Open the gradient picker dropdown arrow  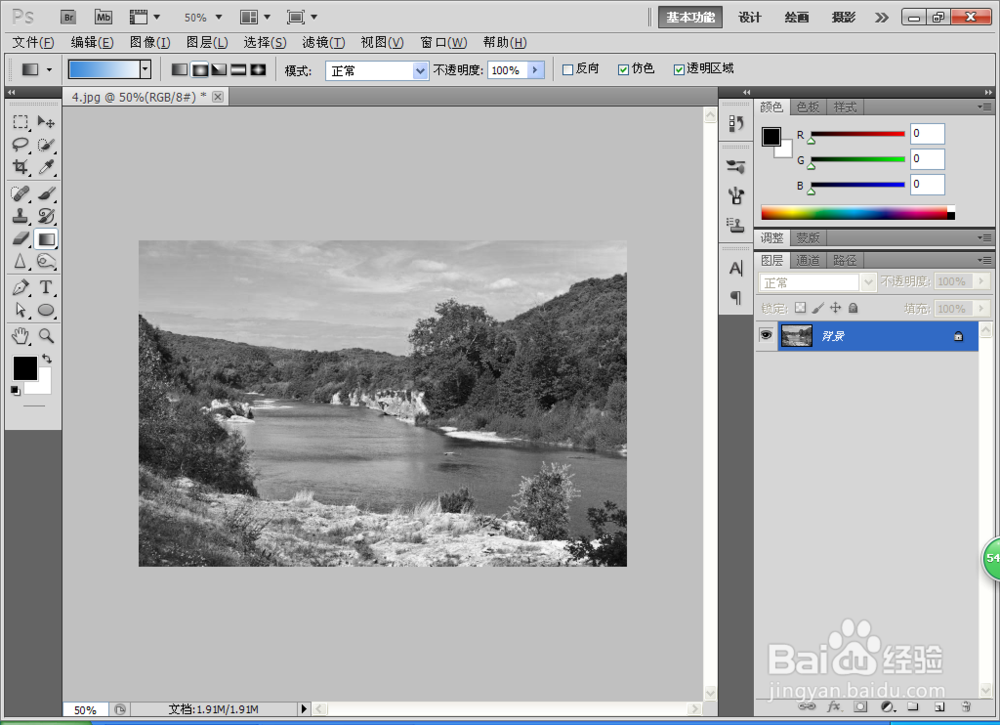coord(145,70)
